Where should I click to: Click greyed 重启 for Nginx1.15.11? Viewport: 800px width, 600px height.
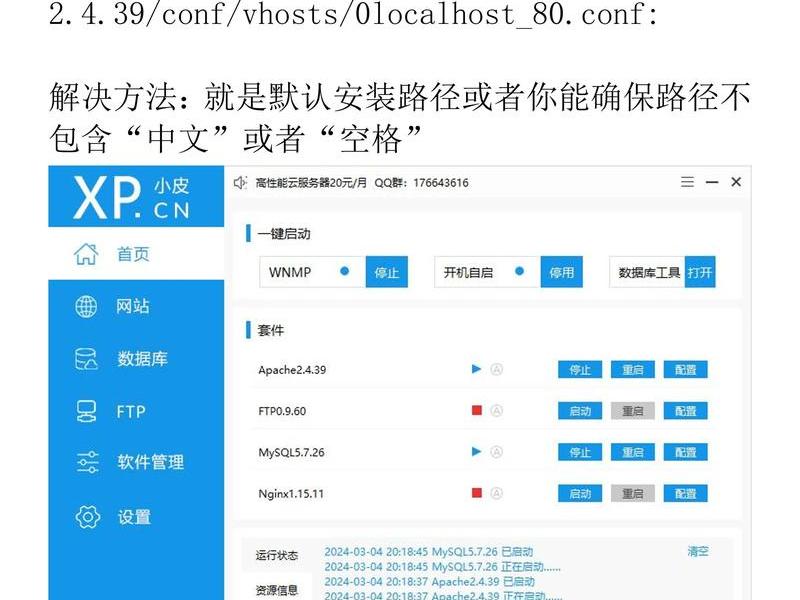click(x=633, y=493)
